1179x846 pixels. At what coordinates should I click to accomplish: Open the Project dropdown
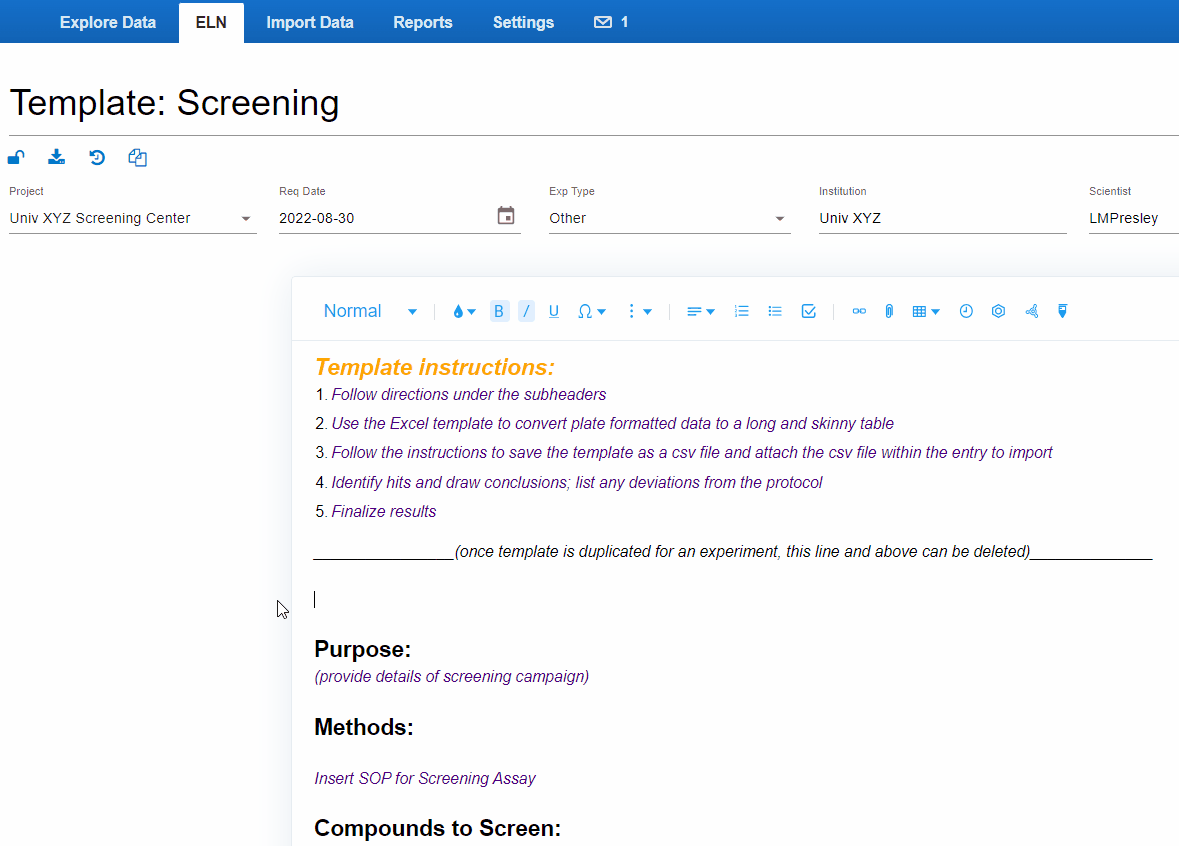coord(132,218)
